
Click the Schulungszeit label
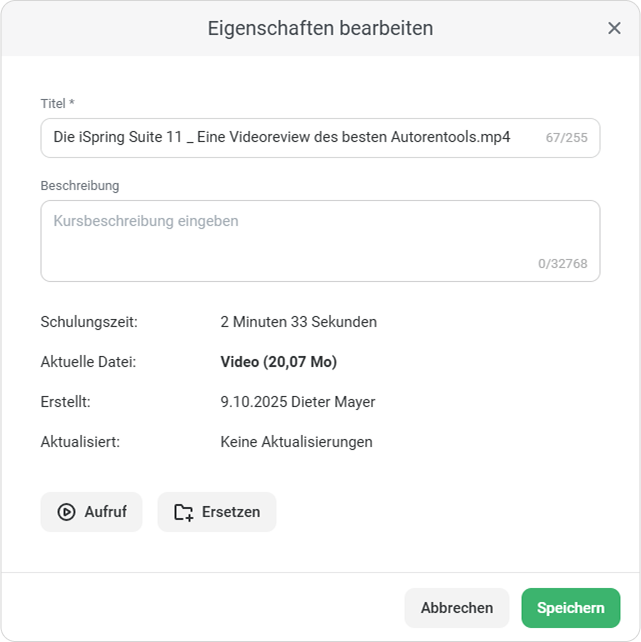[89, 322]
